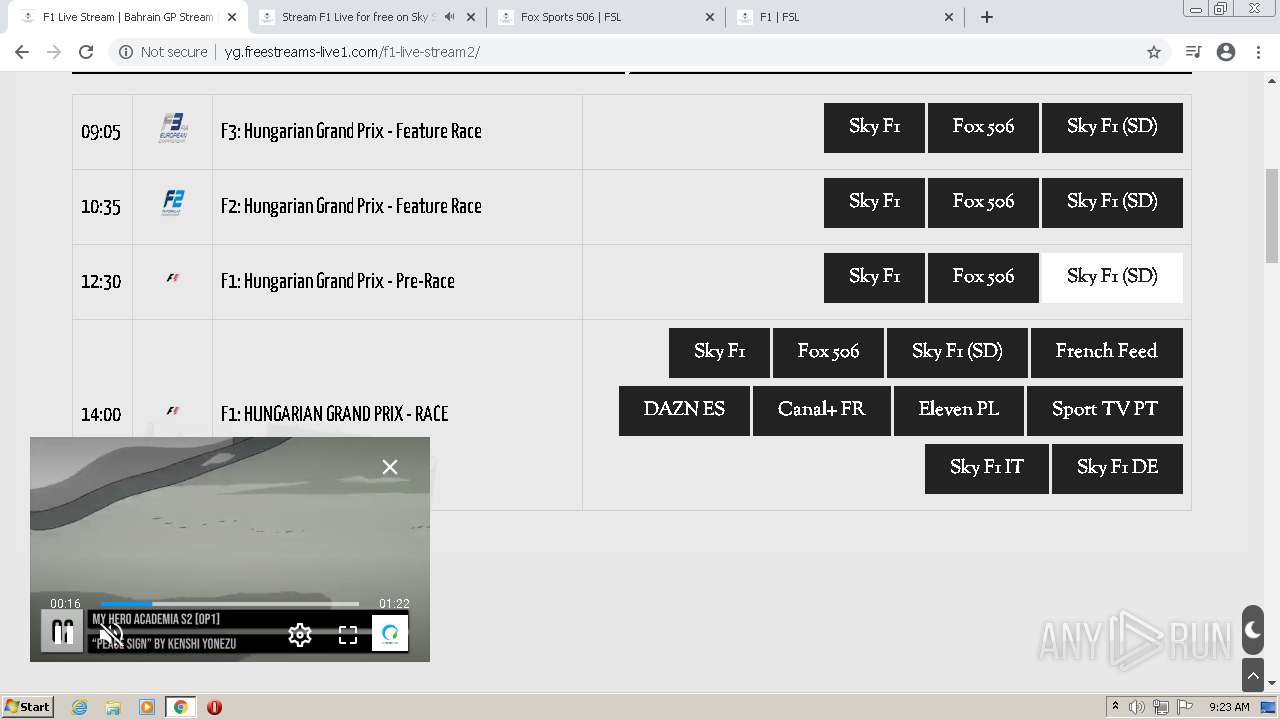Open the Chrome three-dot menu
The image size is (1280, 720).
(1259, 52)
